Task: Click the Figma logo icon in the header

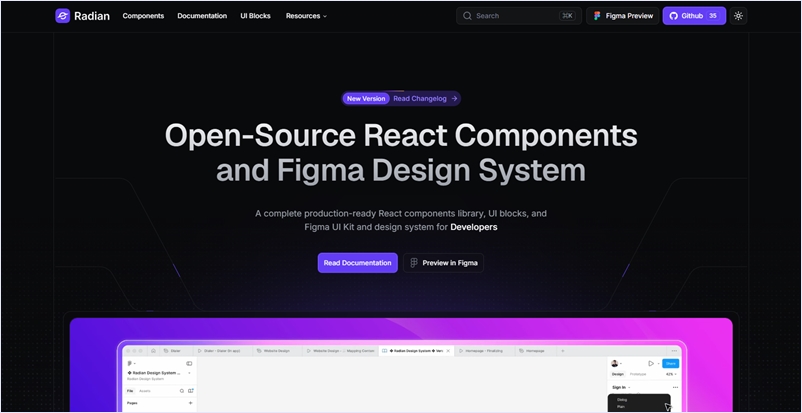Action: tap(597, 16)
